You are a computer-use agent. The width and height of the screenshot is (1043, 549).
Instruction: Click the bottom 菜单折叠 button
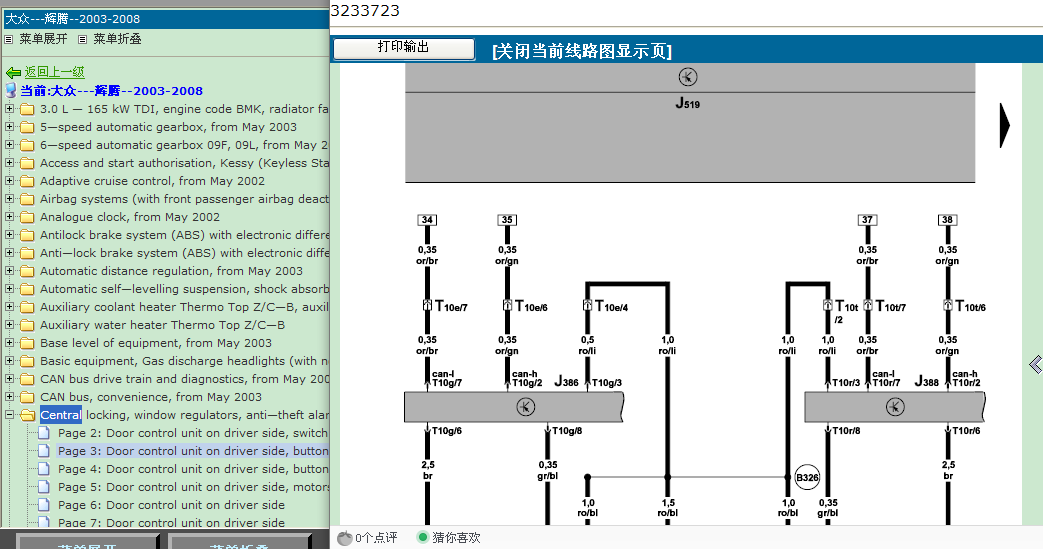click(239, 541)
